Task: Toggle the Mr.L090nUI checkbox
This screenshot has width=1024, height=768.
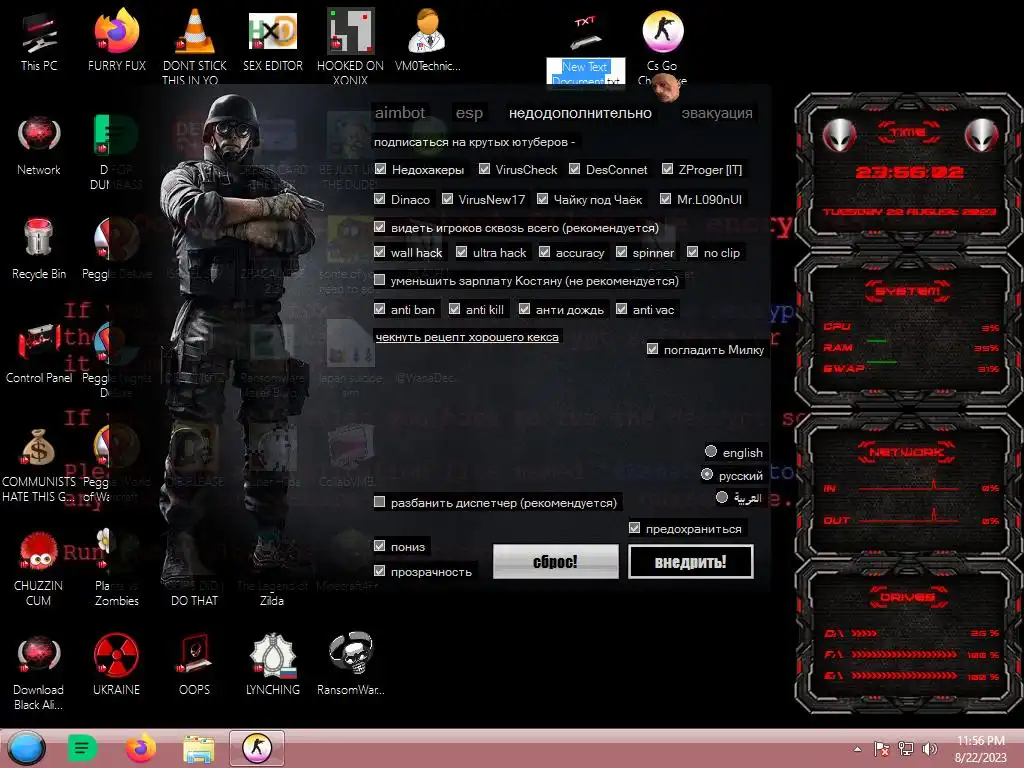Action: click(665, 199)
